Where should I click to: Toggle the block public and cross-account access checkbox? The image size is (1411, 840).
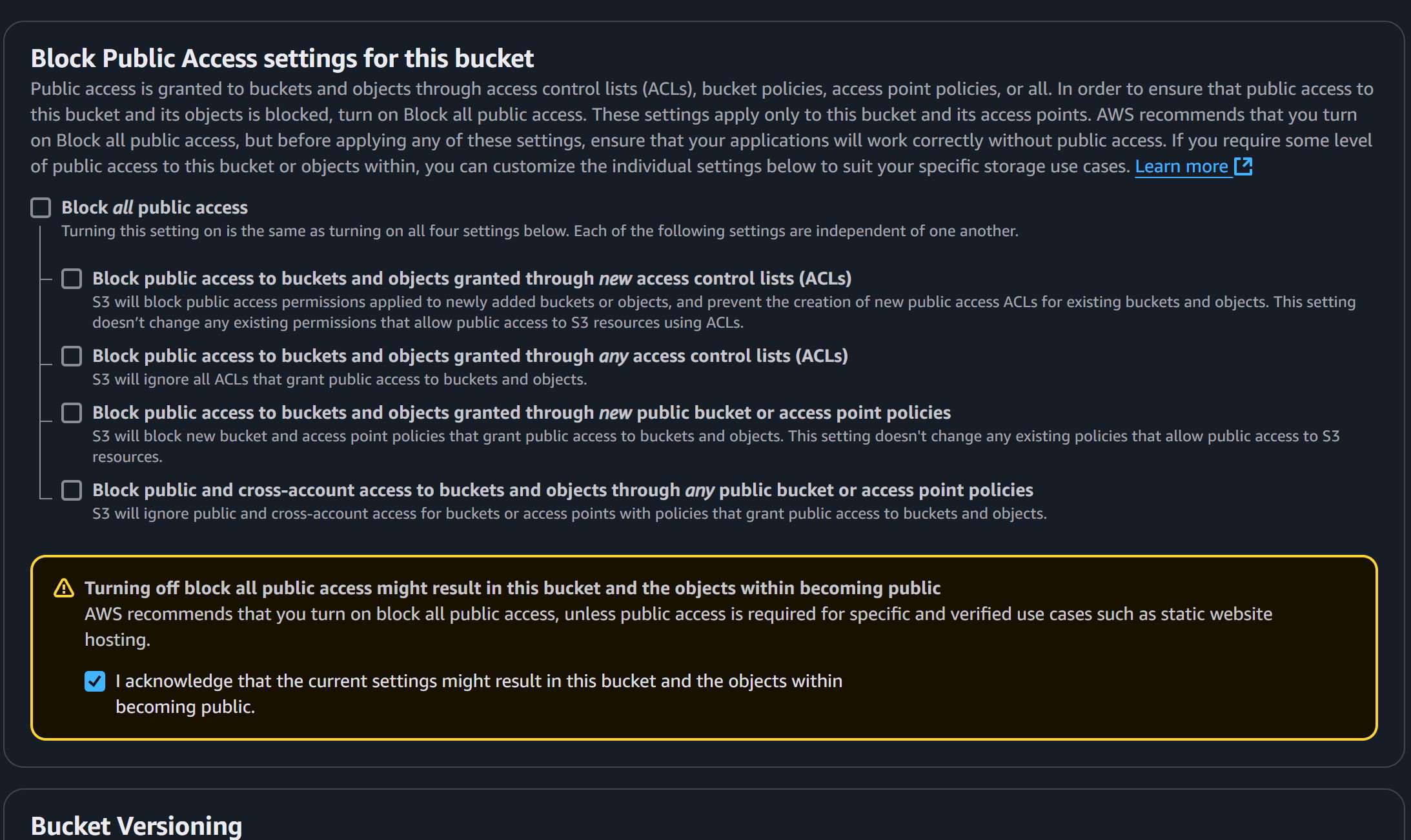click(x=72, y=490)
